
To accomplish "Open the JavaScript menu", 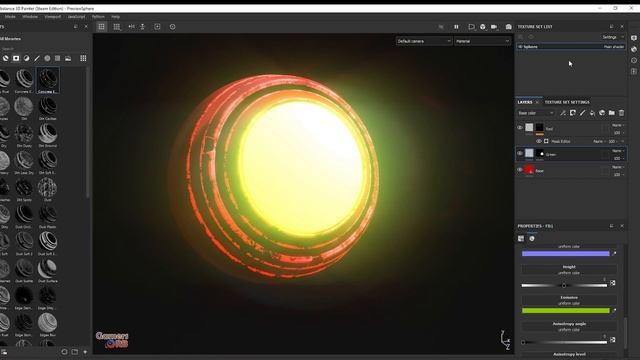I will click(x=76, y=17).
